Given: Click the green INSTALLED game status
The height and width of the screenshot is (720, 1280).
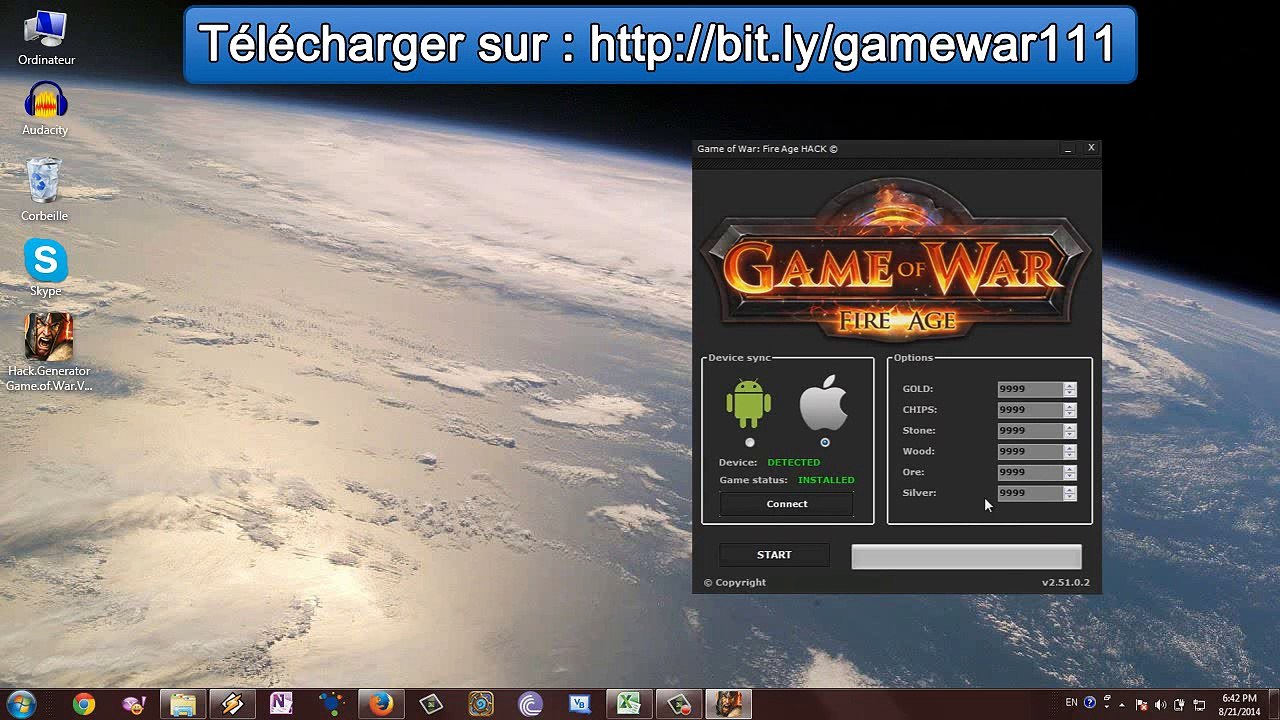Looking at the screenshot, I should (826, 480).
